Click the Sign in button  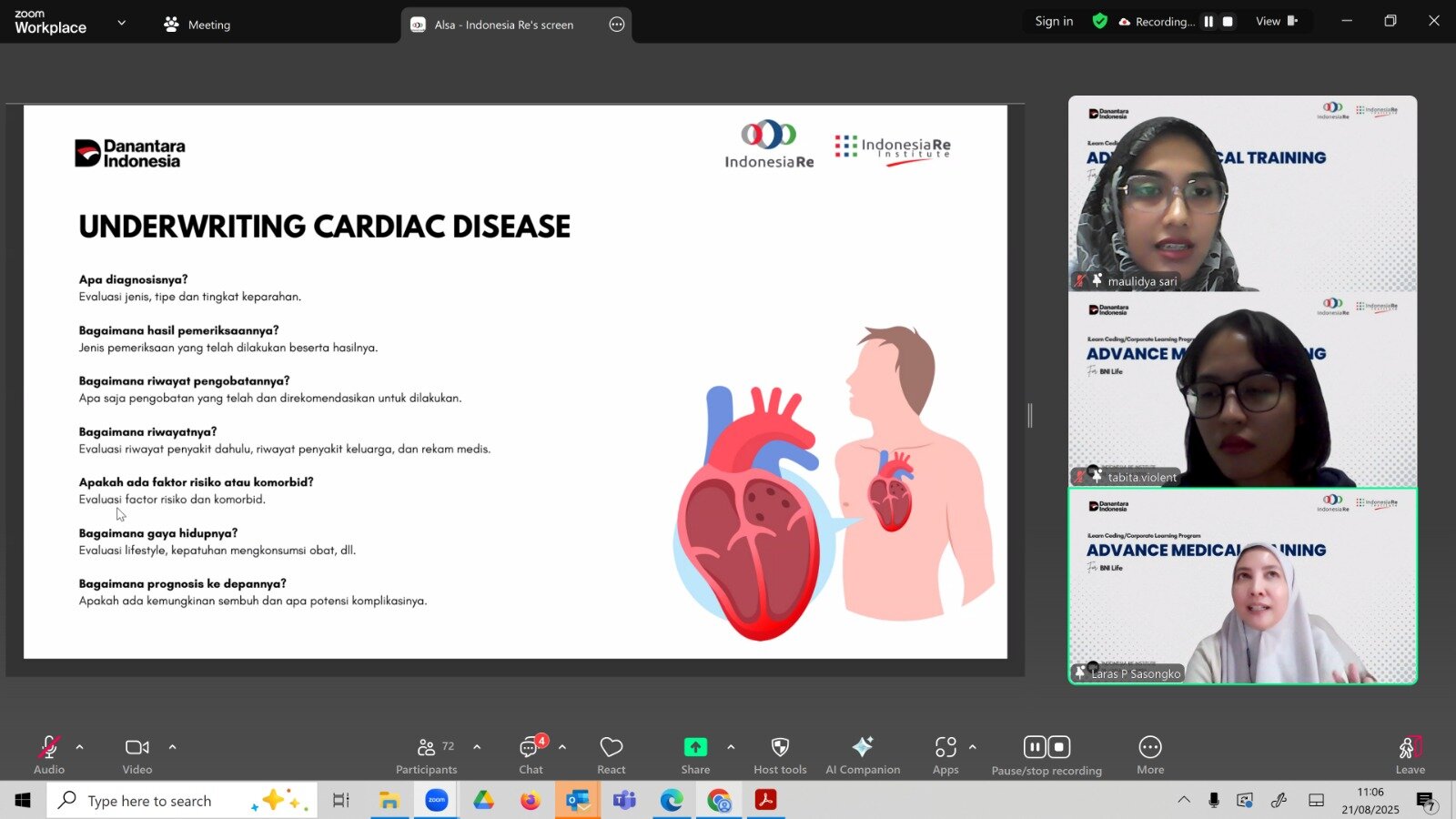tap(1054, 22)
